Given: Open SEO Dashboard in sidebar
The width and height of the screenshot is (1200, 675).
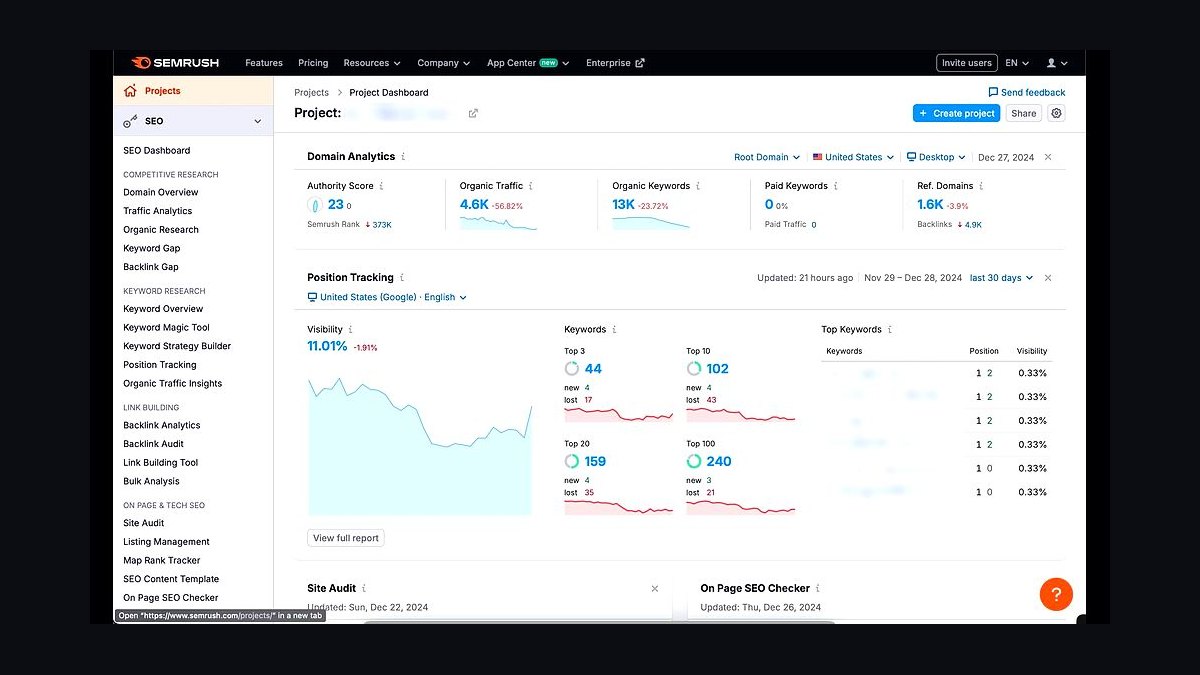Looking at the screenshot, I should pyautogui.click(x=156, y=151).
